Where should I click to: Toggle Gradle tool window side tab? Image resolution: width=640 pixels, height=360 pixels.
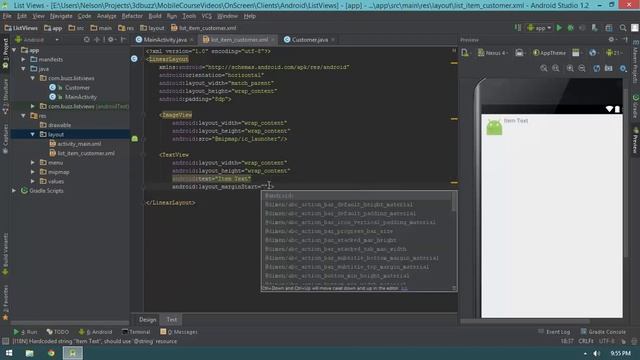pos(636,107)
